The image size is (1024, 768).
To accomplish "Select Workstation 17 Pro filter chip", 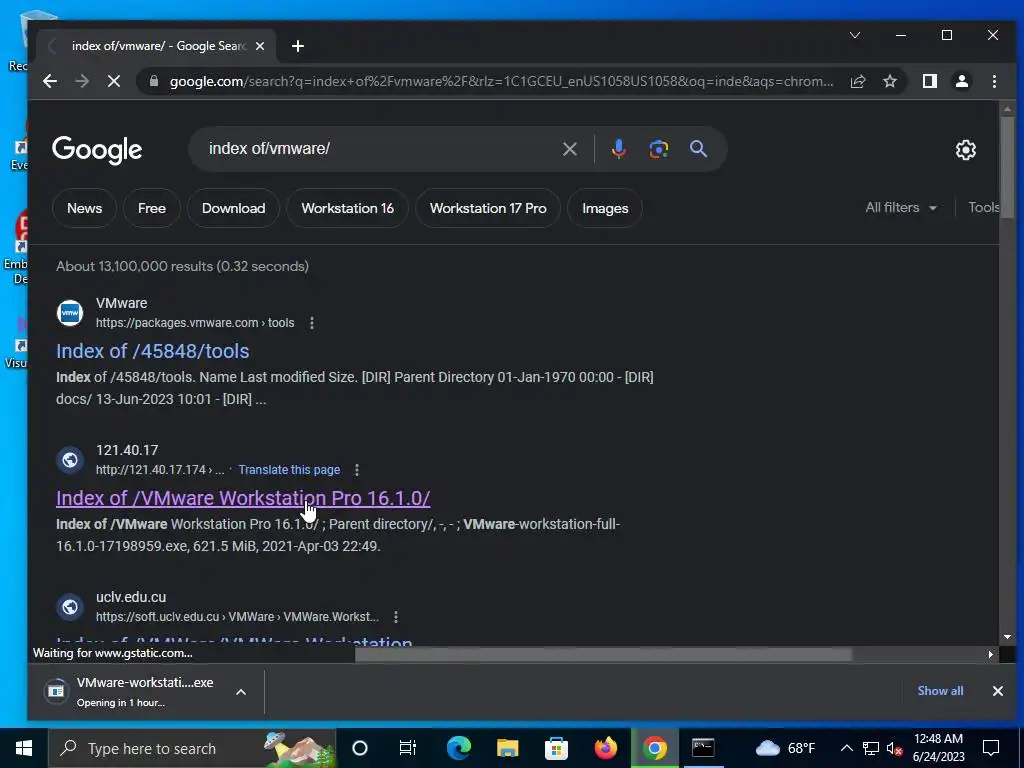I will pos(488,208).
